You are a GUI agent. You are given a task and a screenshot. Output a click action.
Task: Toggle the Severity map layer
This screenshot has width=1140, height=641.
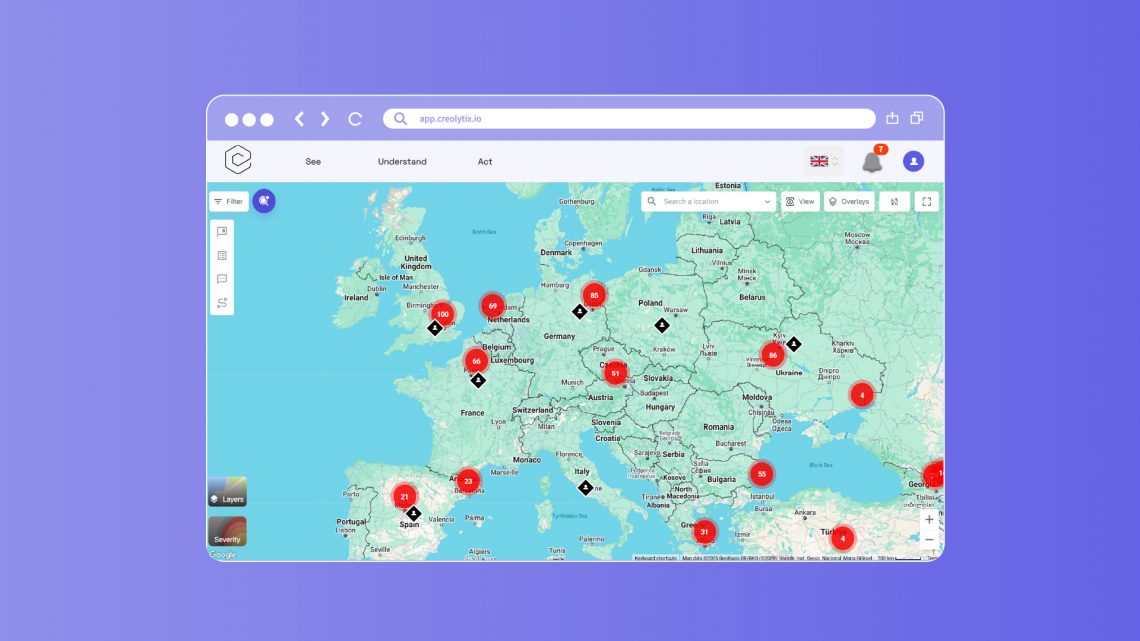click(x=227, y=531)
